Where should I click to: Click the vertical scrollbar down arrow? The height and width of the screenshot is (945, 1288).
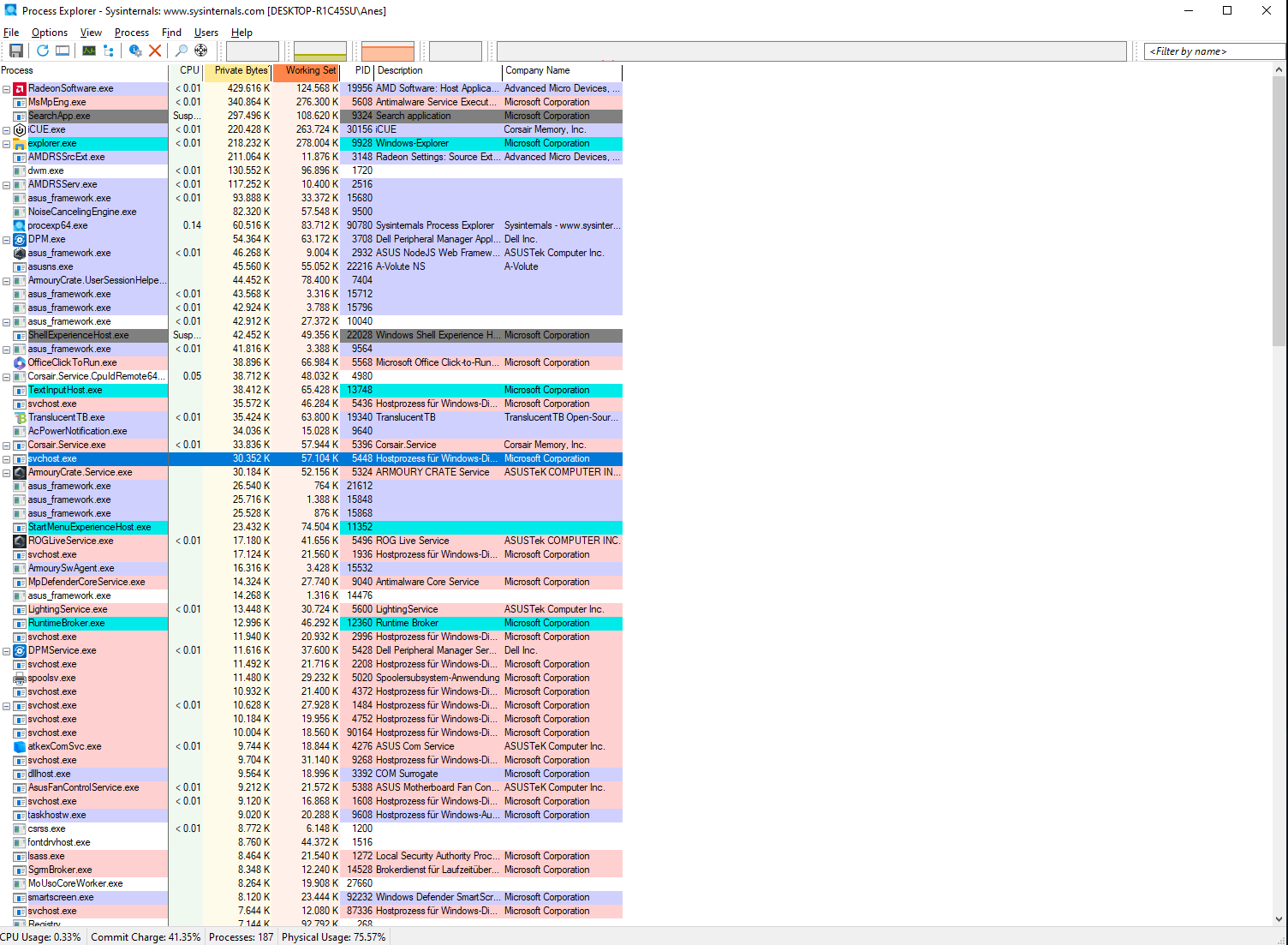(x=1279, y=919)
